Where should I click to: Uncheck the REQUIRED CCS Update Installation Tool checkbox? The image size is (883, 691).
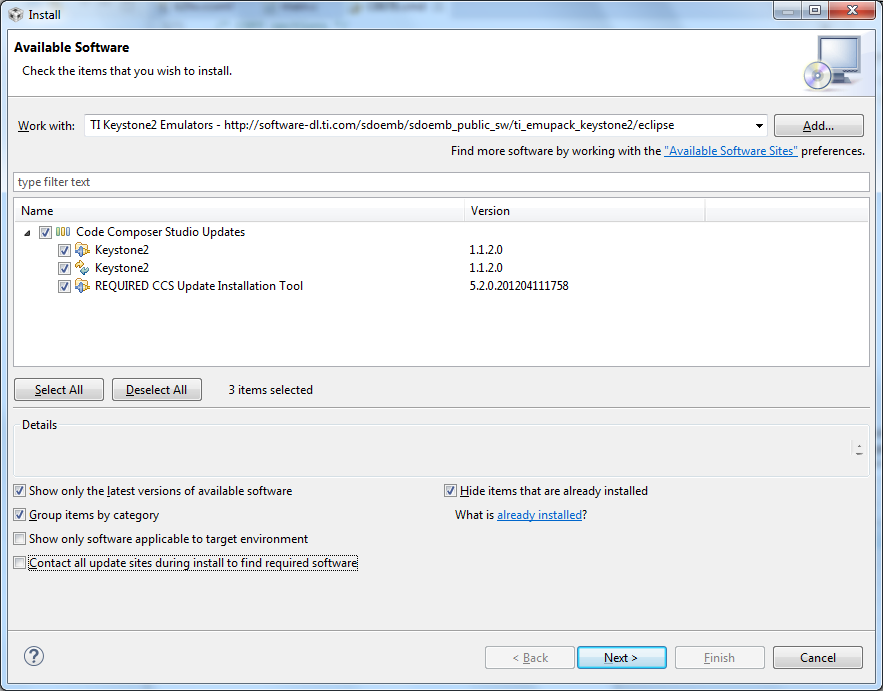64,286
